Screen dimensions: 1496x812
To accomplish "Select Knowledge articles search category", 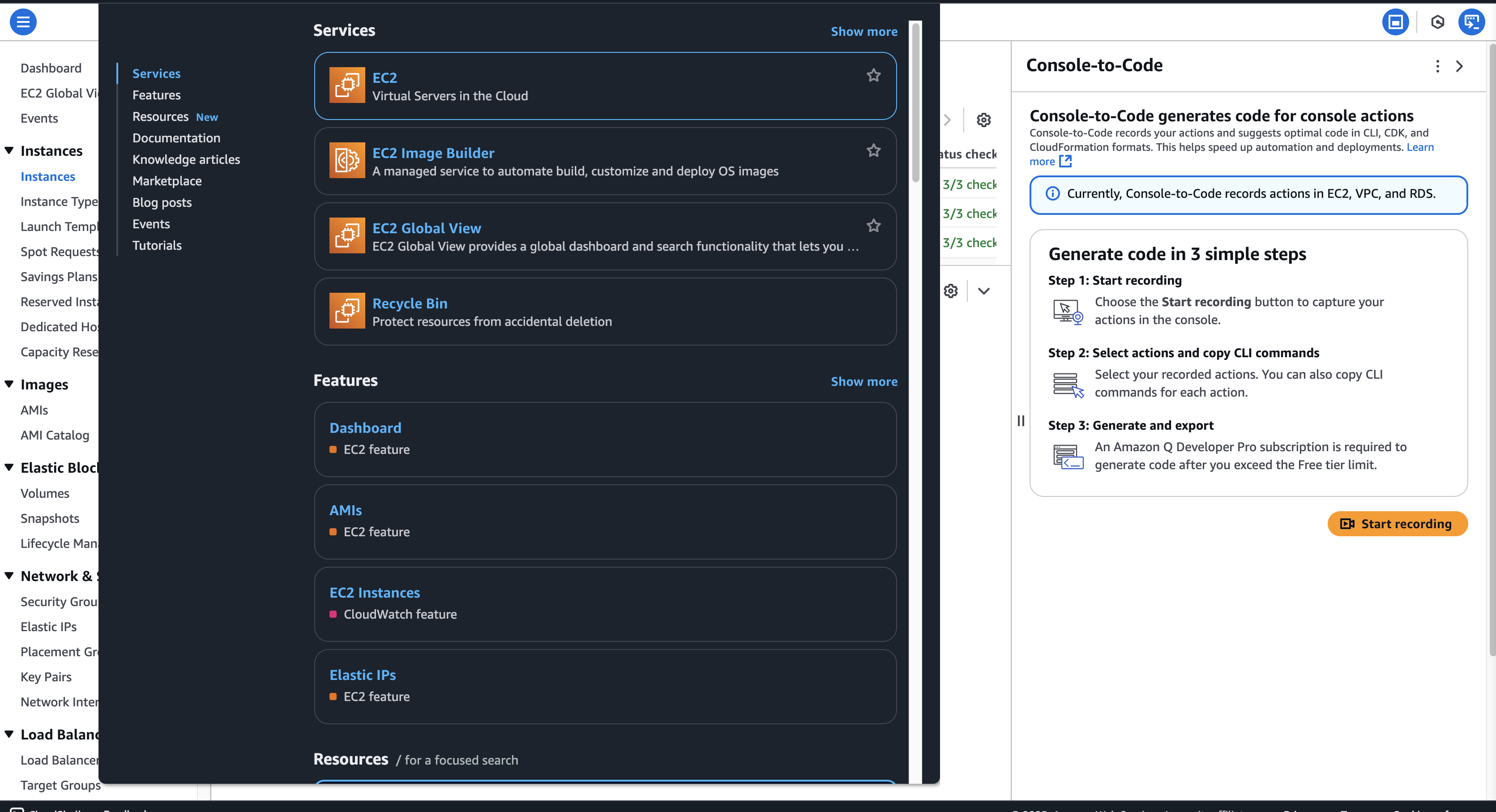I will coord(186,160).
